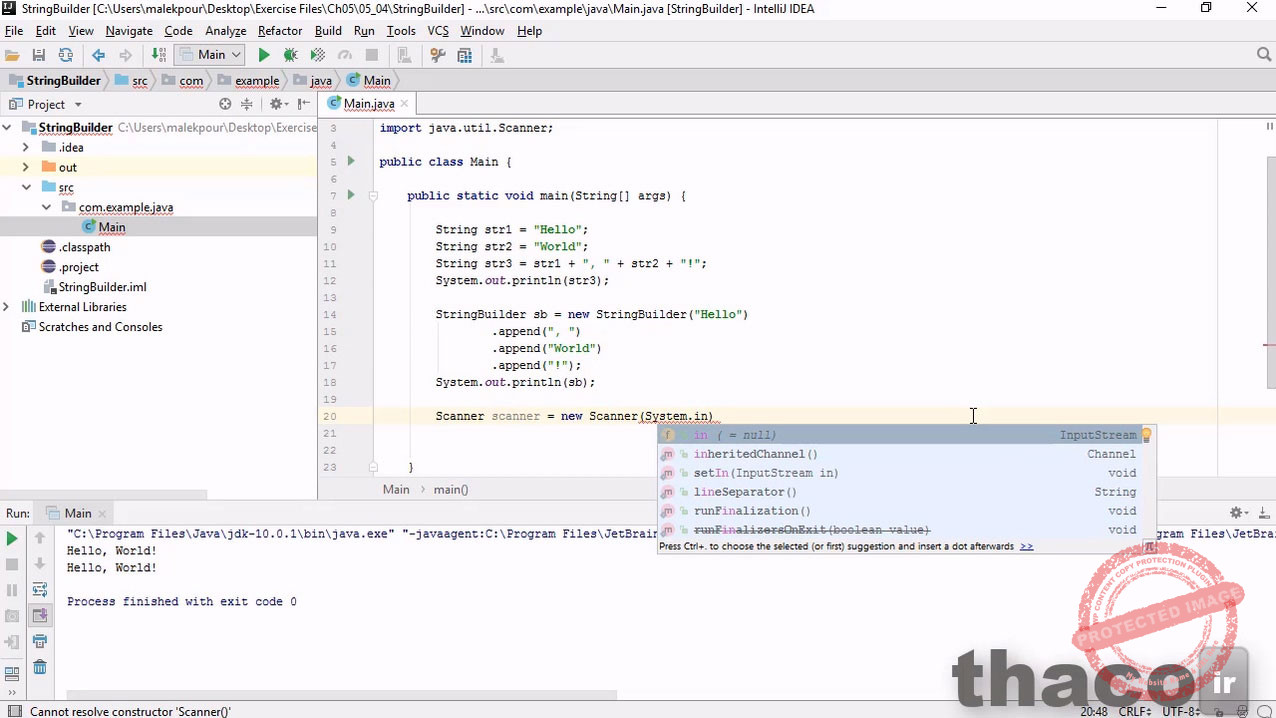Collapse the src folder in tree
The image size is (1276, 718).
(26, 187)
